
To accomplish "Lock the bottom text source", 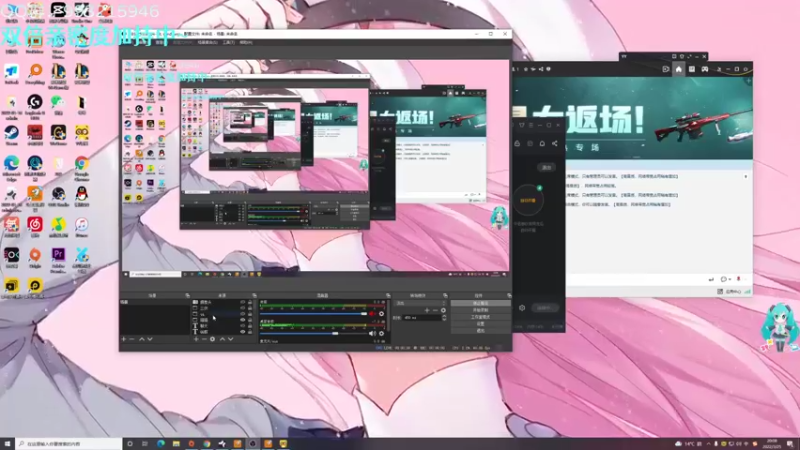I will coord(250,332).
